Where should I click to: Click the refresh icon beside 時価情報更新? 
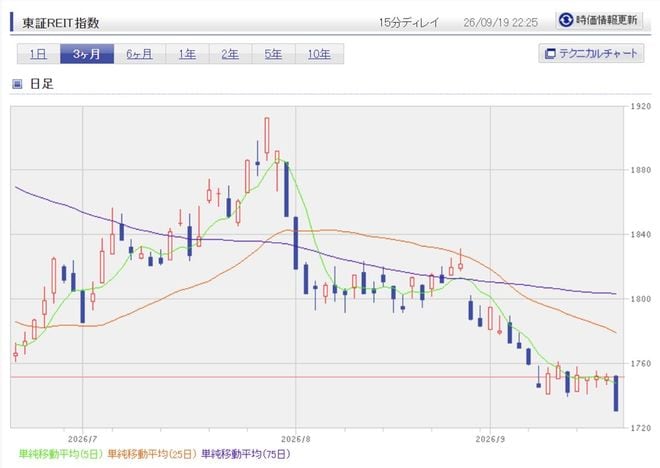[566, 20]
